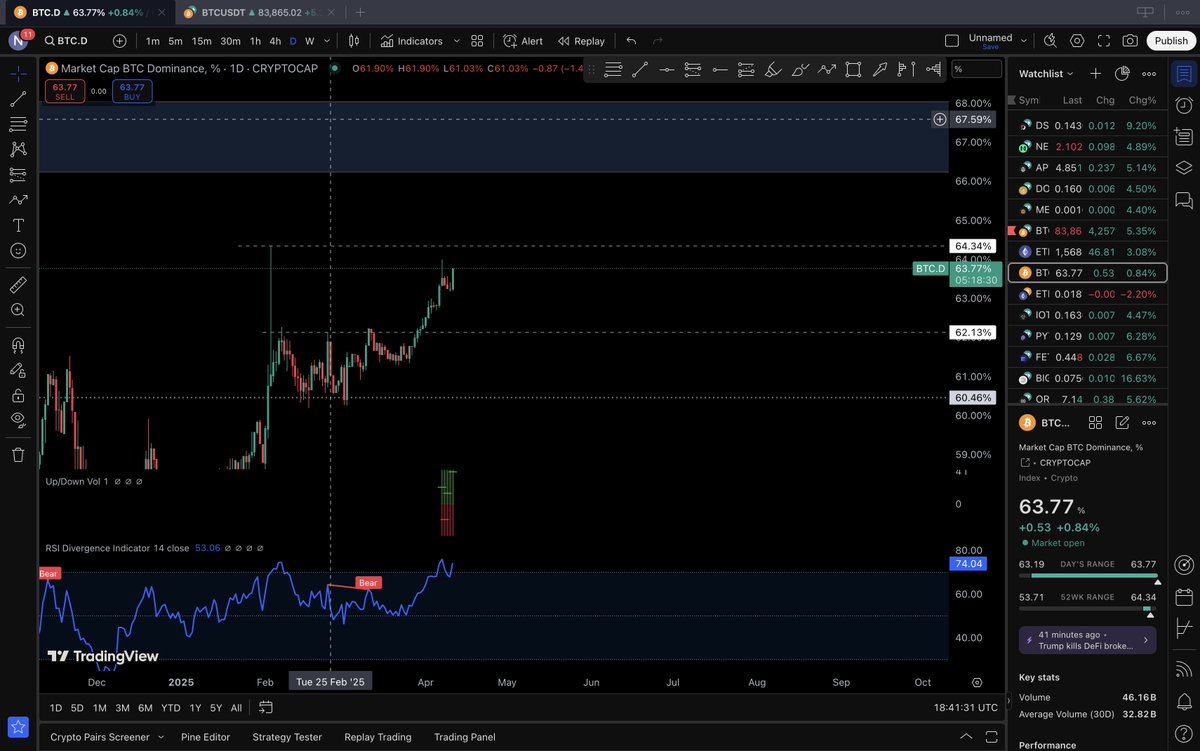Open indicator templates grid
Image resolution: width=1200 pixels, height=751 pixels.
478,41
